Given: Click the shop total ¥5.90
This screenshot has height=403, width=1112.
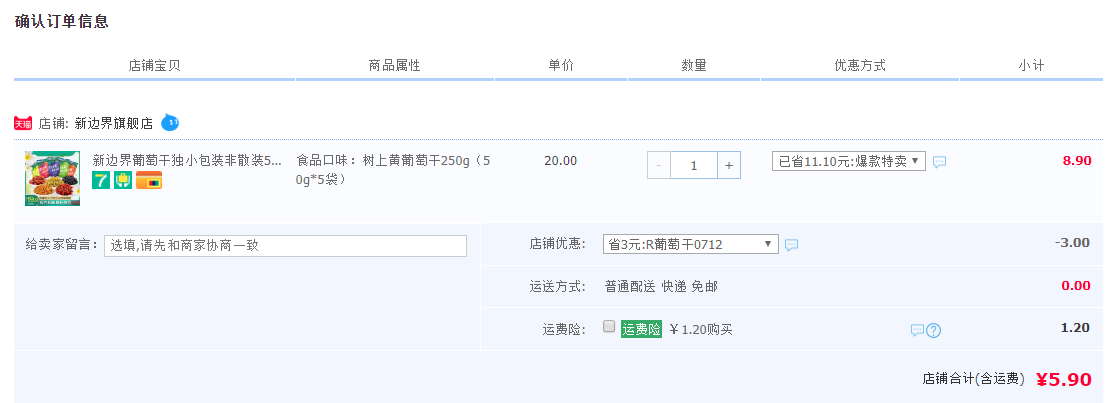Looking at the screenshot, I should click(1064, 380).
